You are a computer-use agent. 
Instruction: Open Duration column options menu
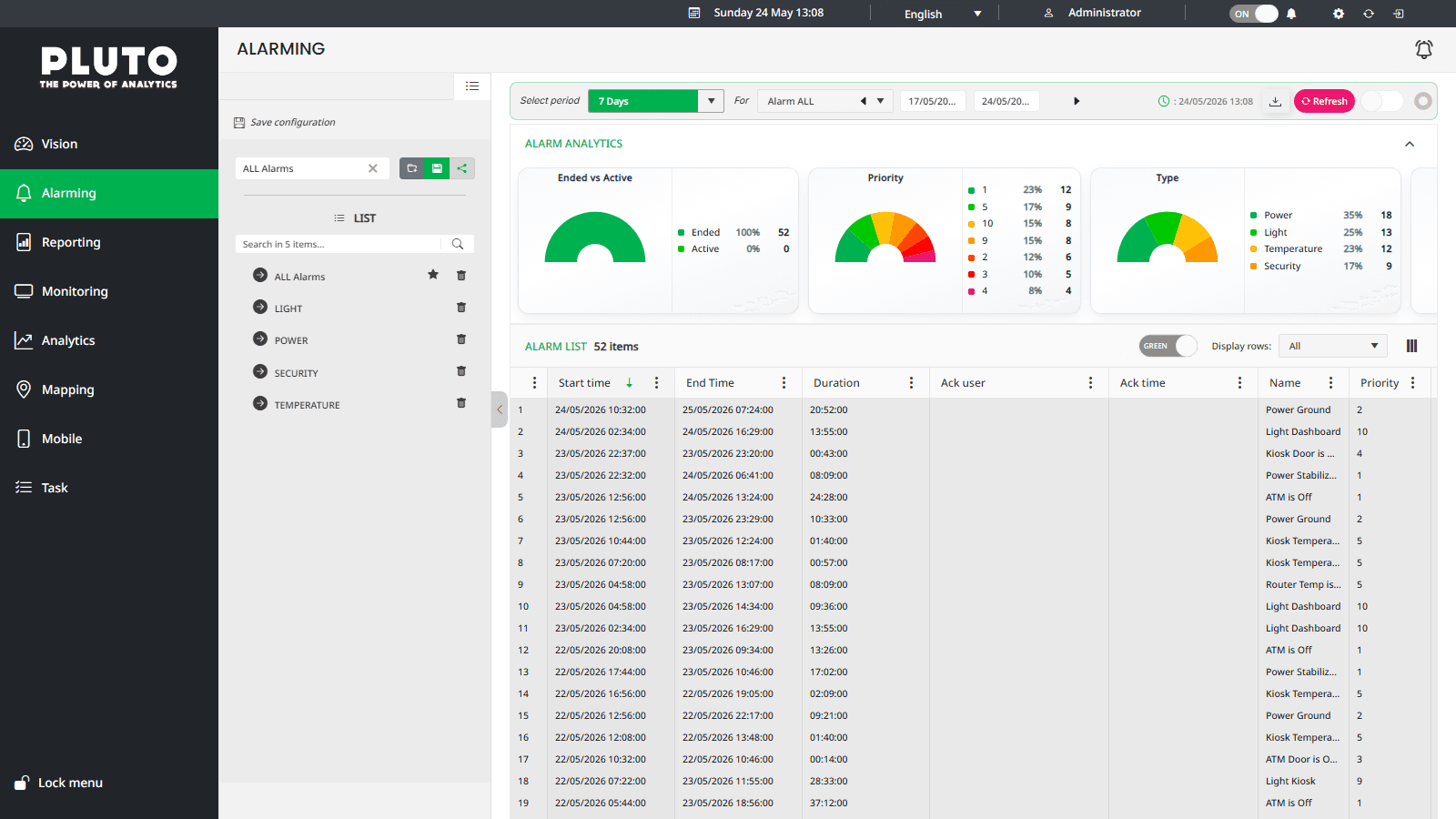911,383
